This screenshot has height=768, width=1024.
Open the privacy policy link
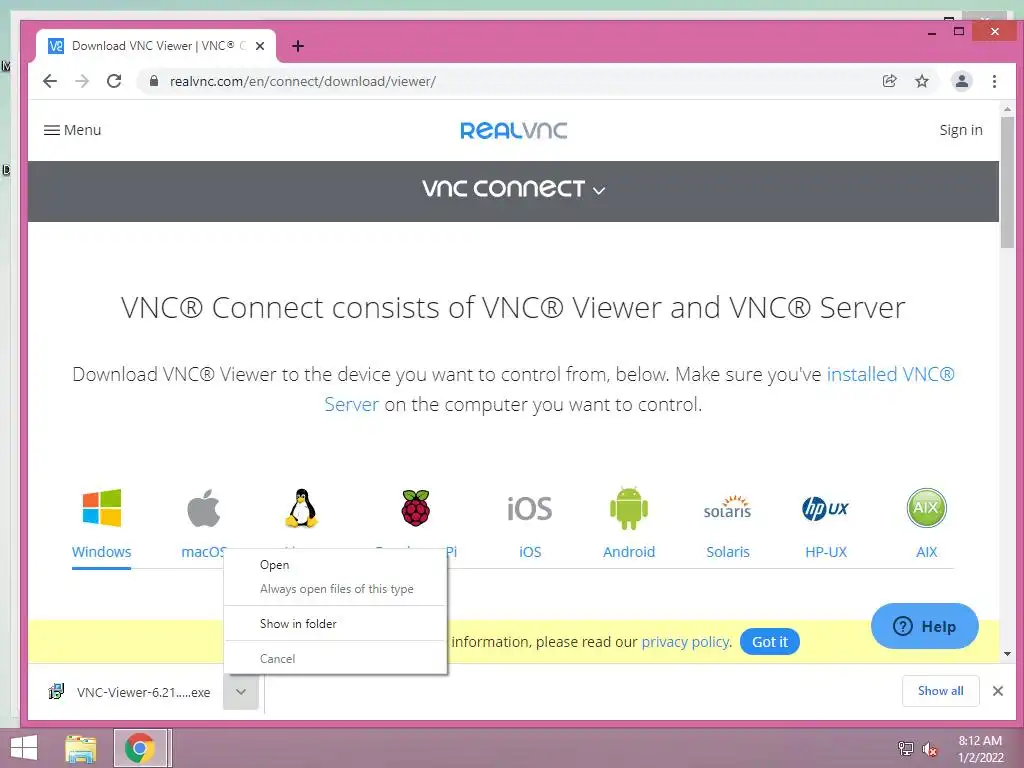[x=685, y=642]
